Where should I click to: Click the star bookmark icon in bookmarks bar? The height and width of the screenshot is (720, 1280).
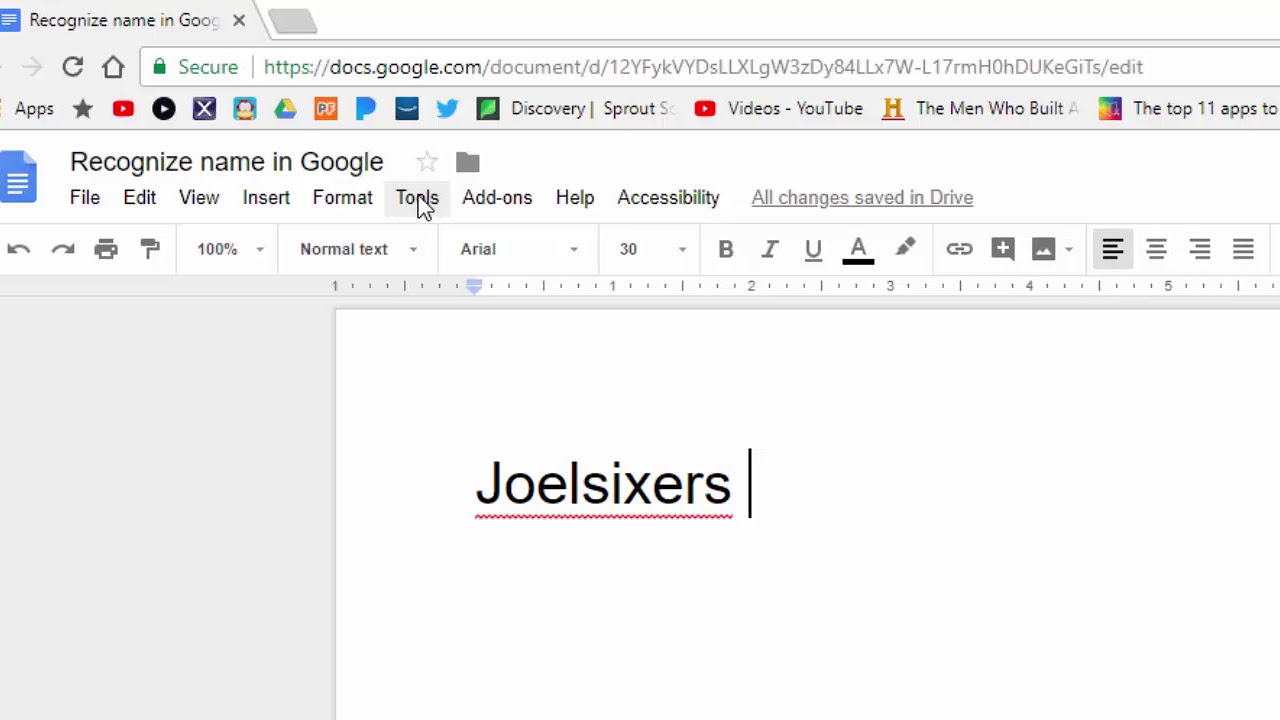pyautogui.click(x=83, y=109)
